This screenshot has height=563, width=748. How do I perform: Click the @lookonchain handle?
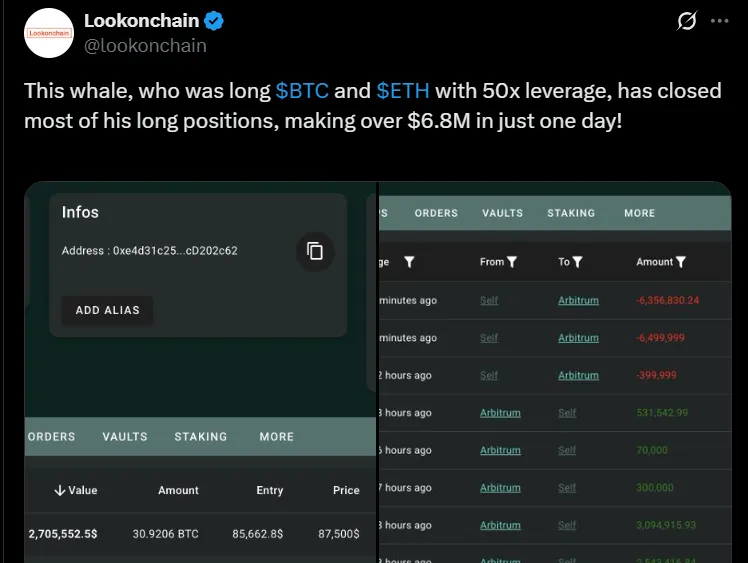(145, 45)
